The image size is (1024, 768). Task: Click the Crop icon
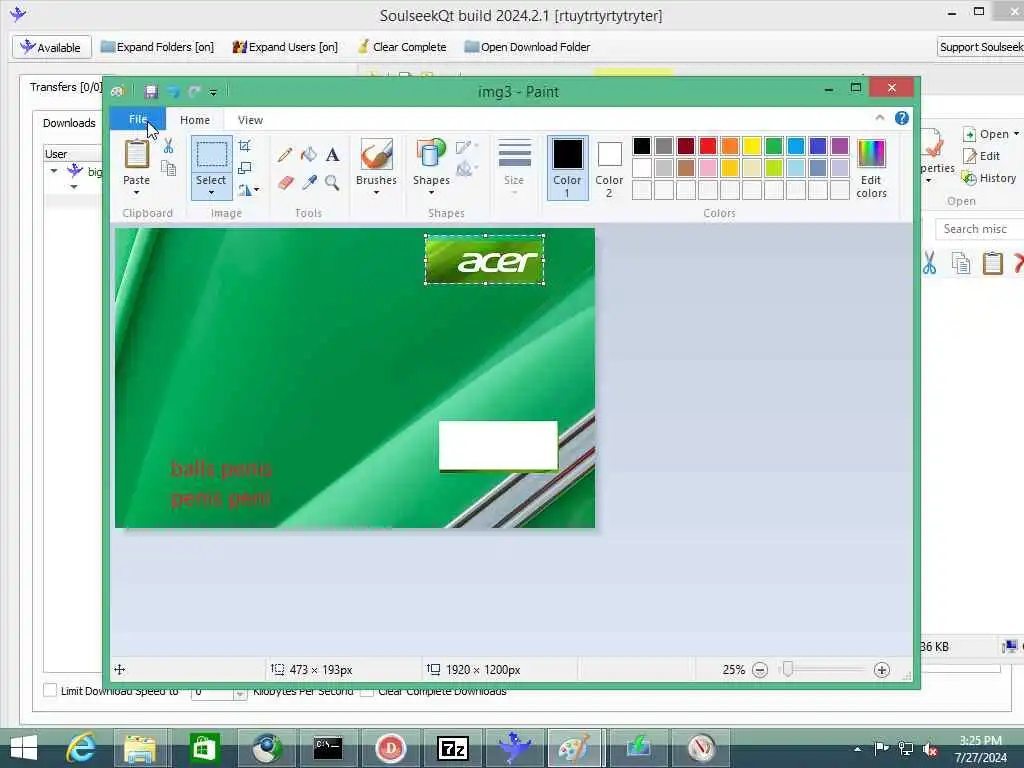(x=244, y=146)
